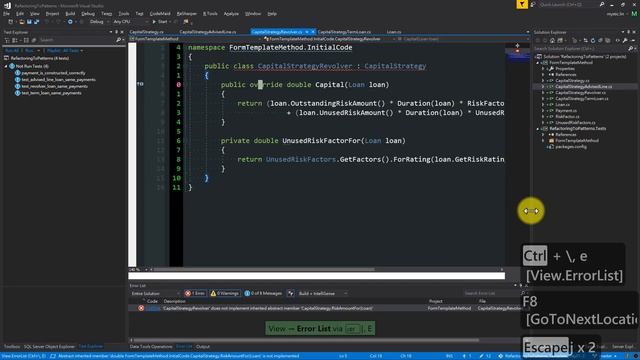Open the Analyze menu
Viewport: 640px width, 360px height.
tap(231, 13)
